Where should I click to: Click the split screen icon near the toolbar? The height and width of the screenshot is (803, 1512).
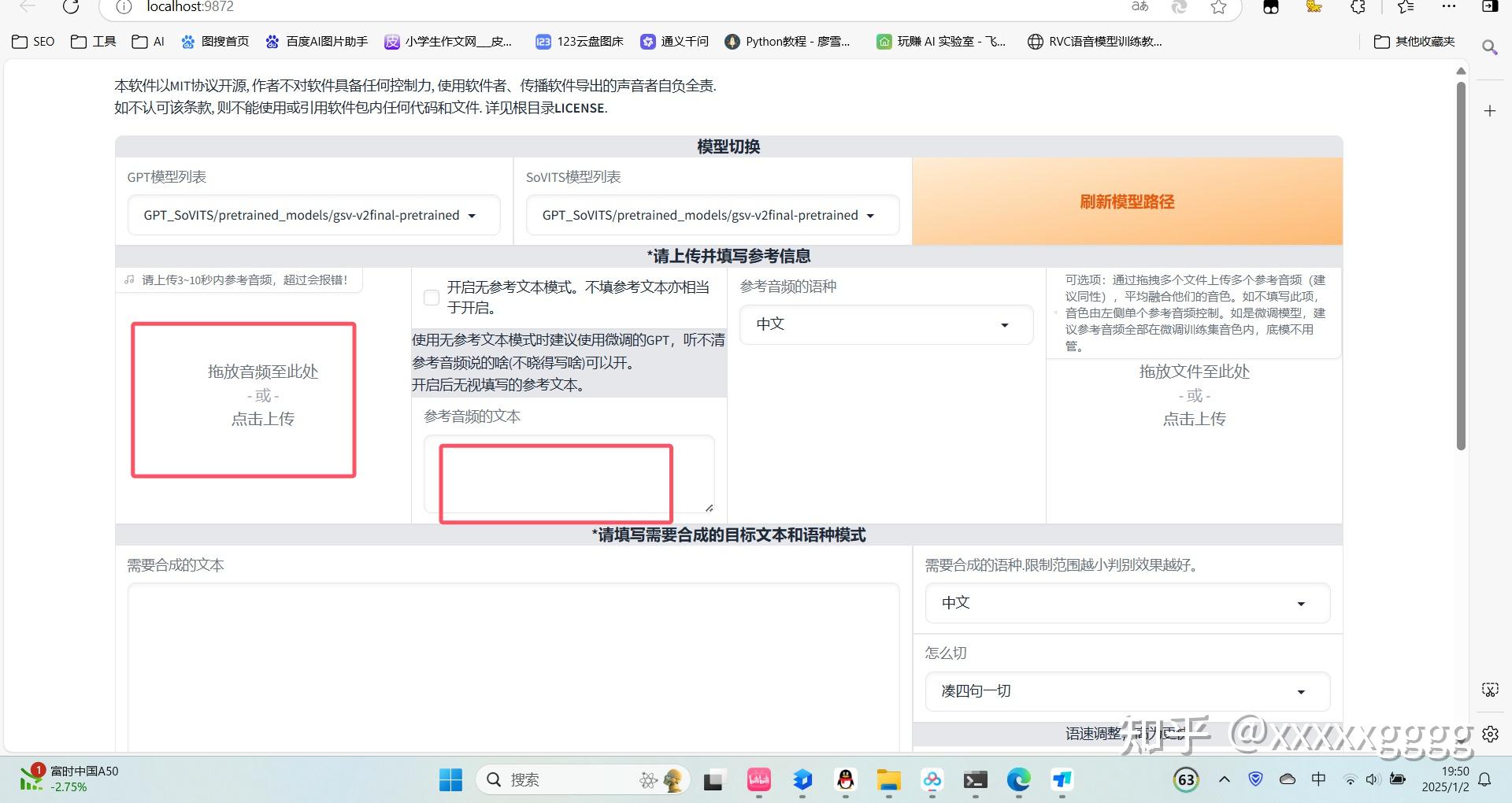(1491, 8)
